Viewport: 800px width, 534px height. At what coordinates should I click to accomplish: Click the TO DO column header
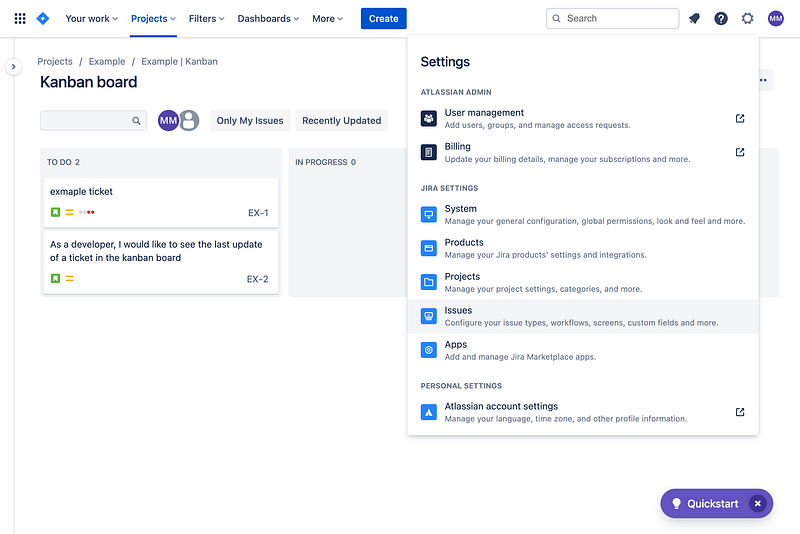(63, 162)
